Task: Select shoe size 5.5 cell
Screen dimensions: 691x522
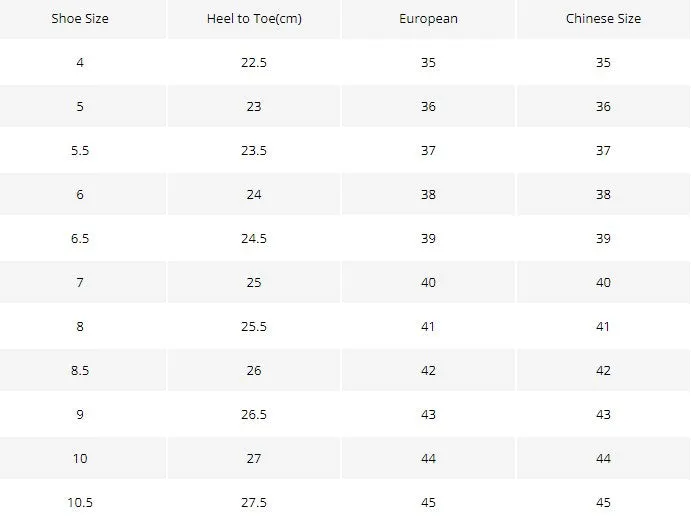Action: 80,150
